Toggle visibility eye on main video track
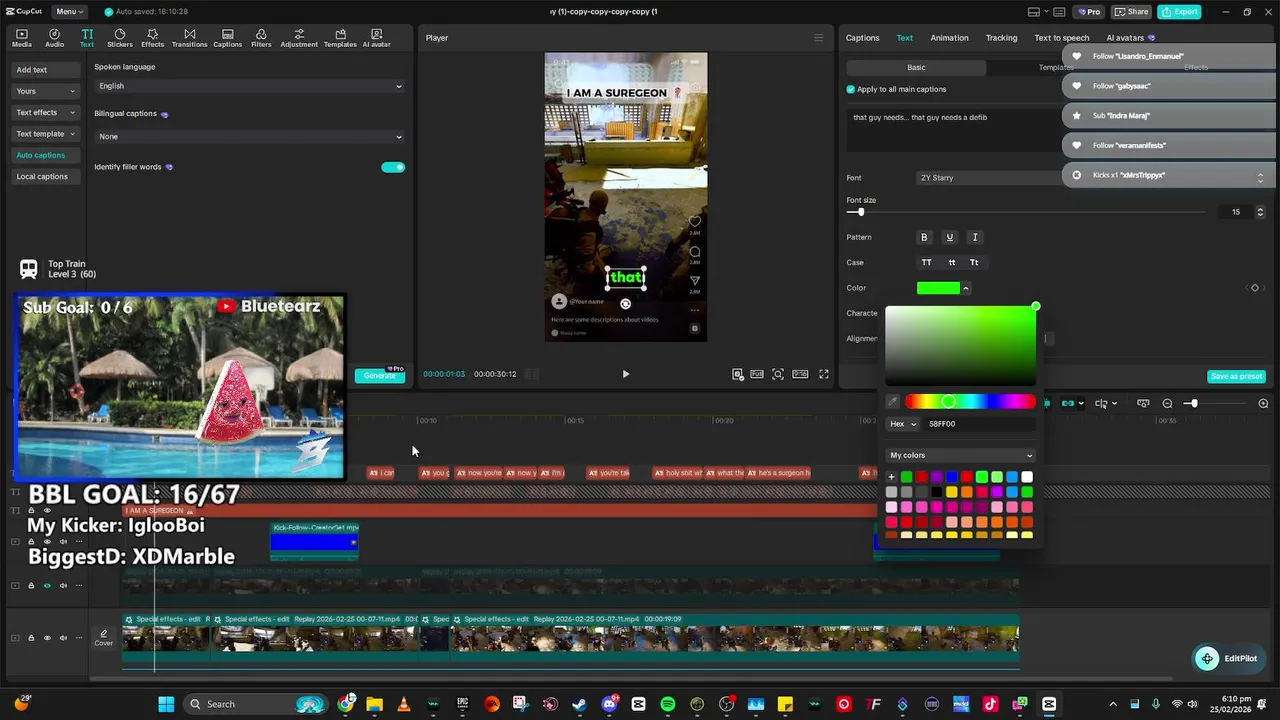Image resolution: width=1280 pixels, height=720 pixels. pos(47,637)
